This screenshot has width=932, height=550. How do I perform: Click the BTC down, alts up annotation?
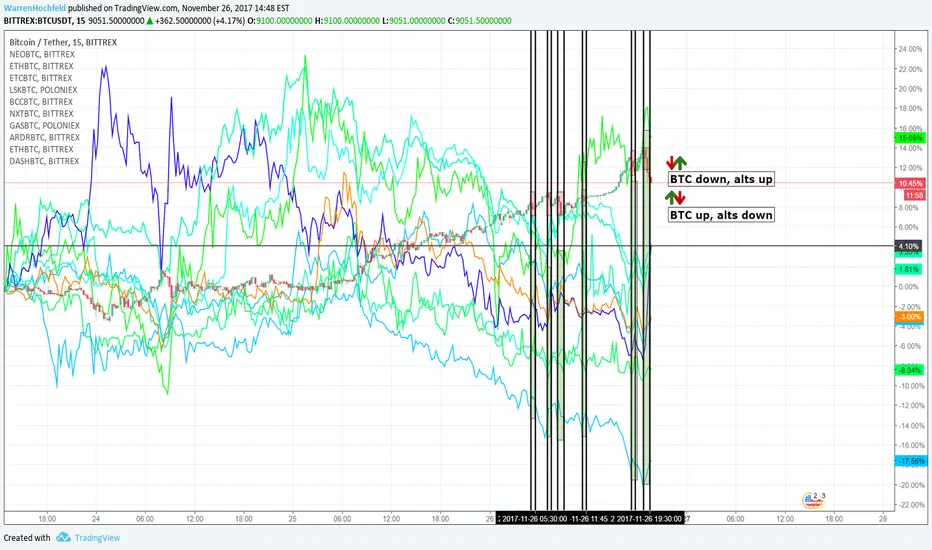pyautogui.click(x=721, y=179)
